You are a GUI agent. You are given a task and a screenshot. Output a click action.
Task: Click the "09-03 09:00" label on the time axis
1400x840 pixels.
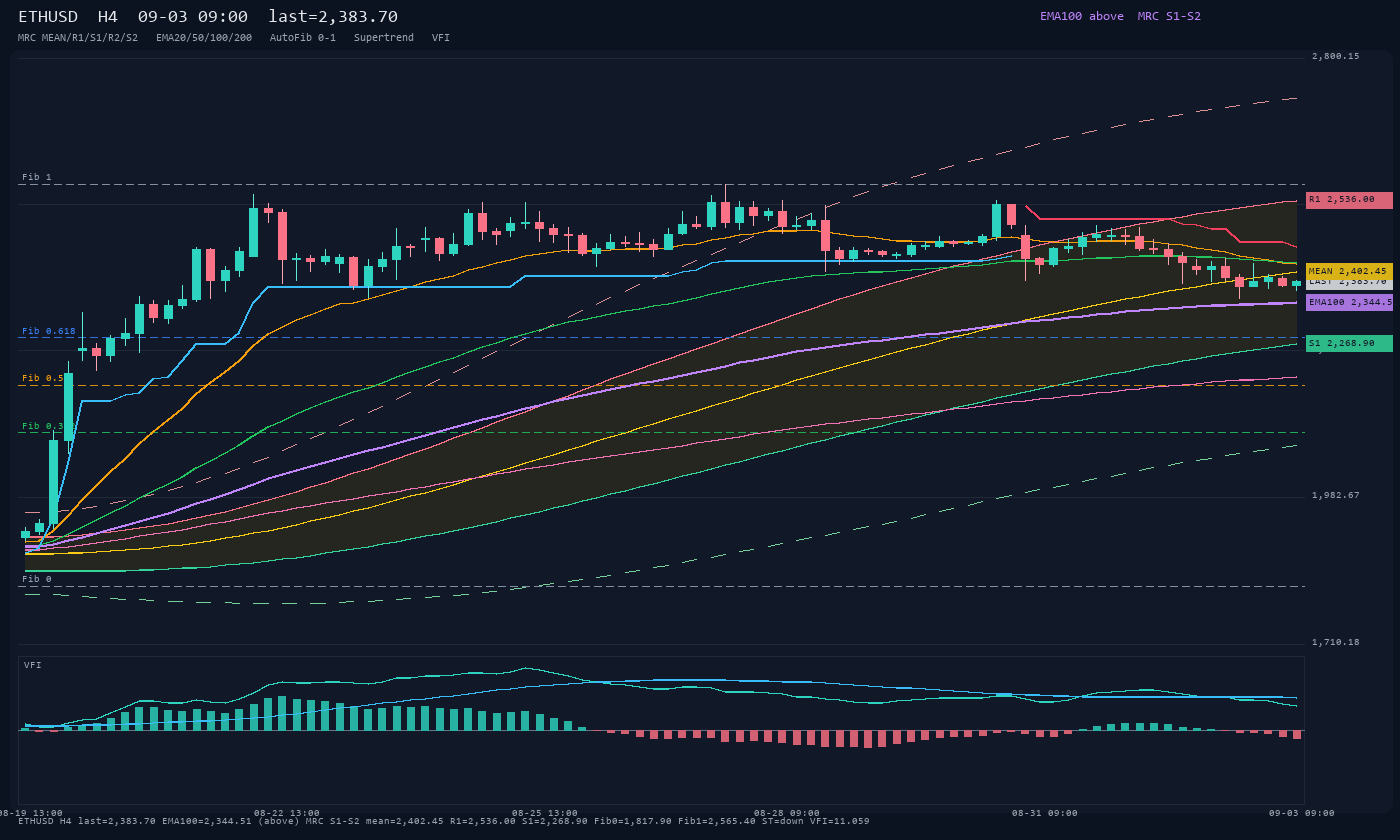[1302, 813]
